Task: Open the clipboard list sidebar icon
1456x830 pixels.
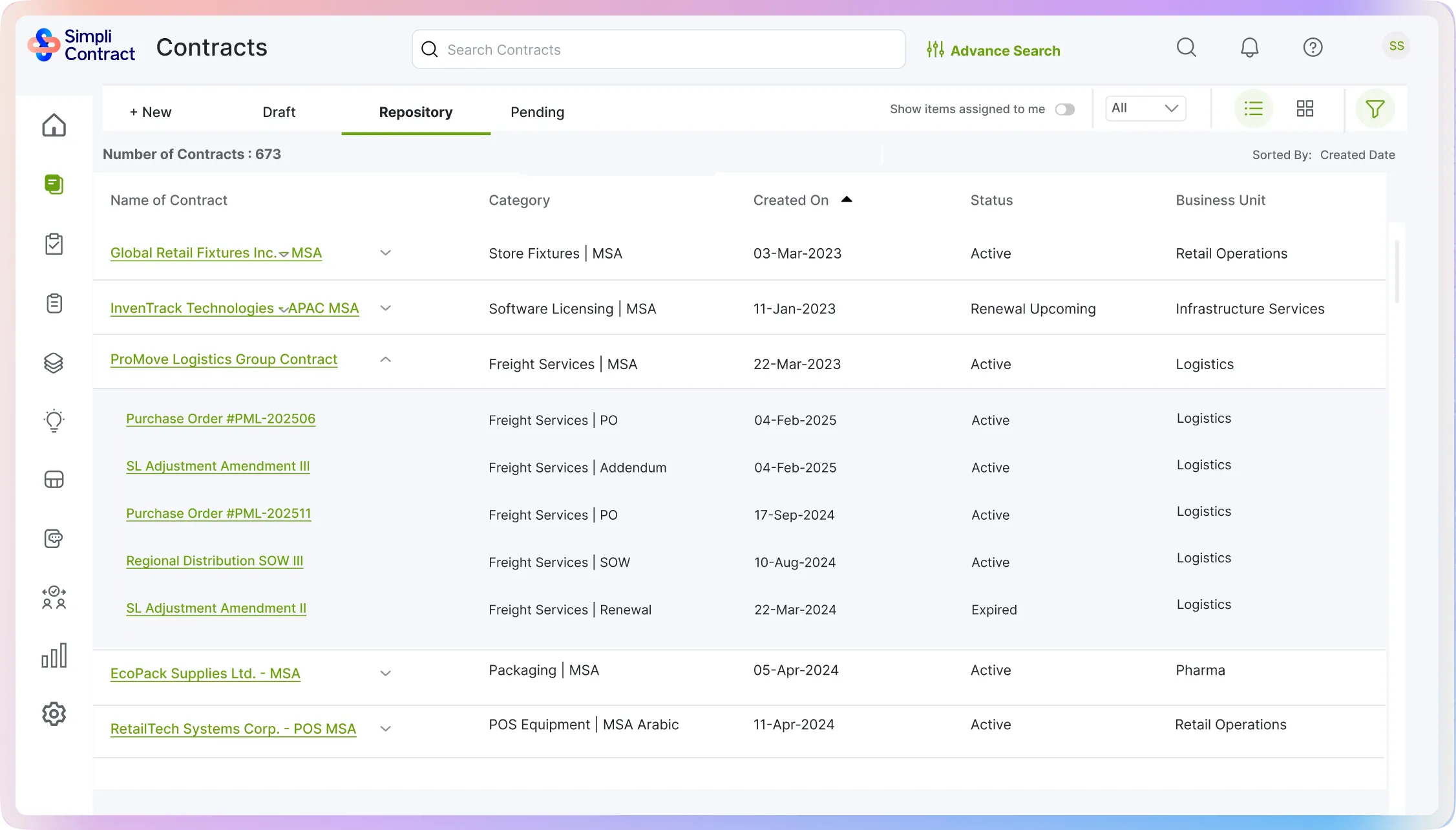Action: (54, 303)
